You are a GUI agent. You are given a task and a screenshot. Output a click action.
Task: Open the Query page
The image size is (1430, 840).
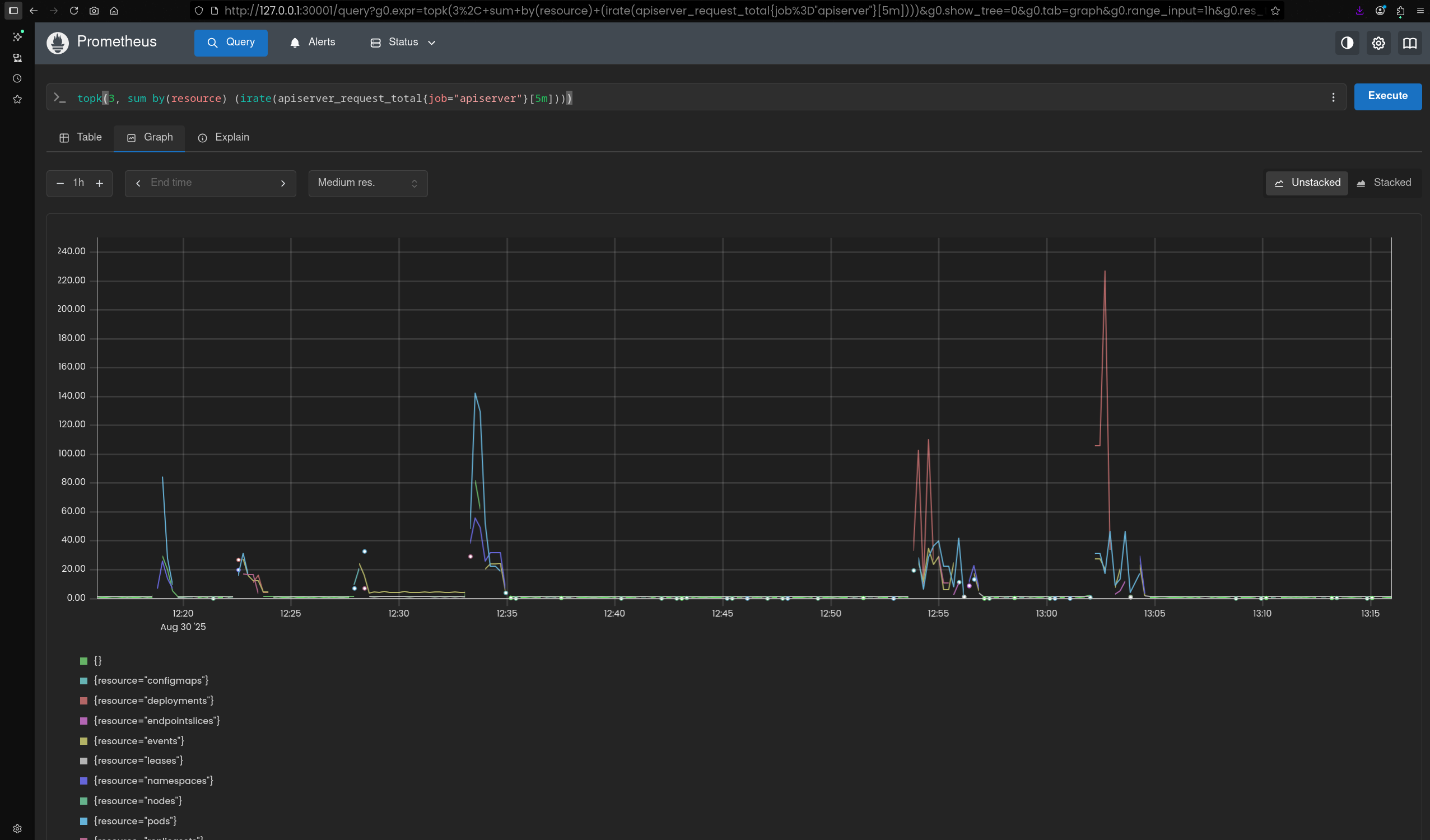click(x=231, y=43)
